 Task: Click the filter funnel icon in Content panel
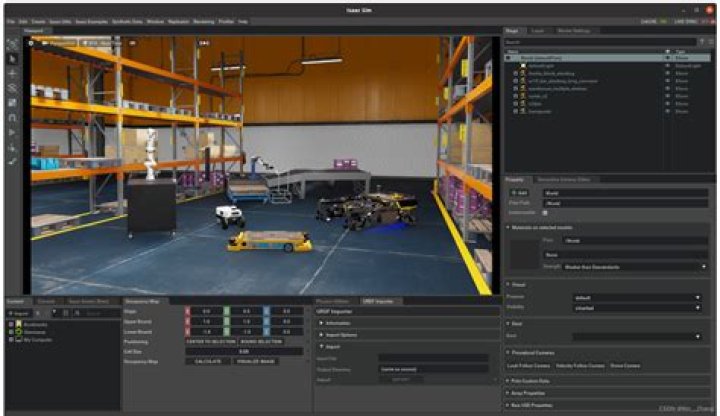[x=54, y=313]
